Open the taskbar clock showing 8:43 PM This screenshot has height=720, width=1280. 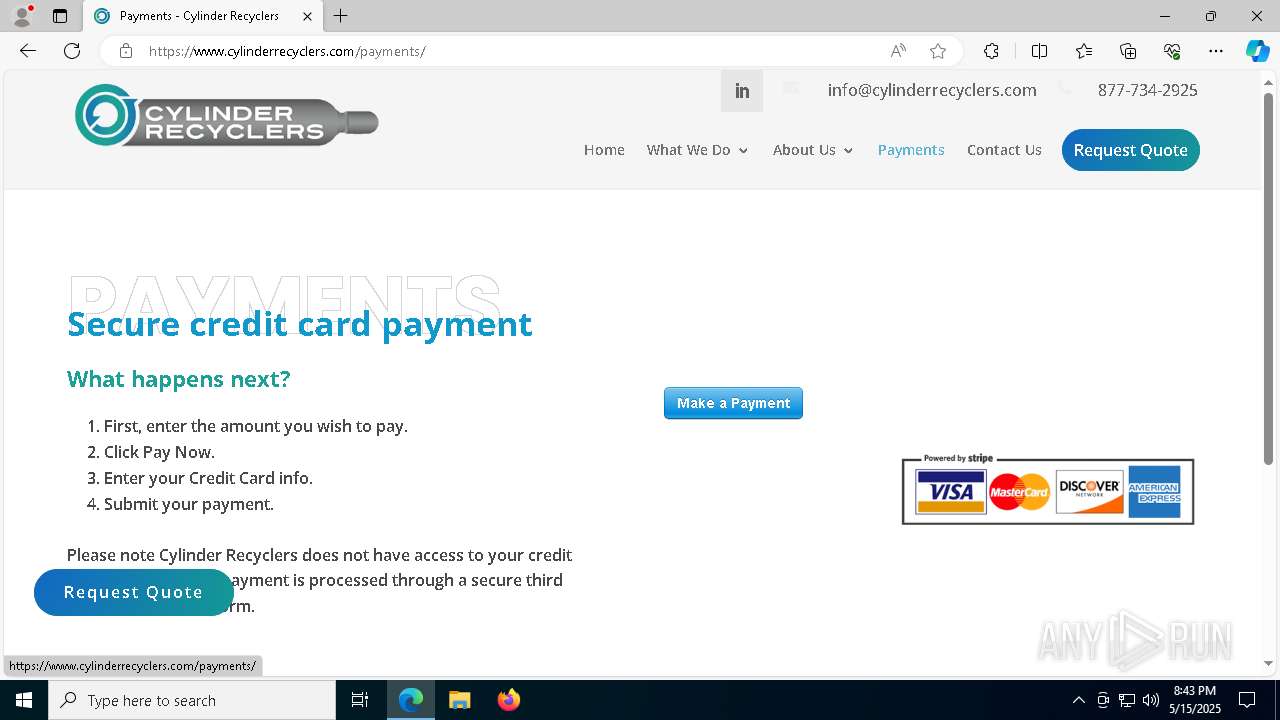1195,700
